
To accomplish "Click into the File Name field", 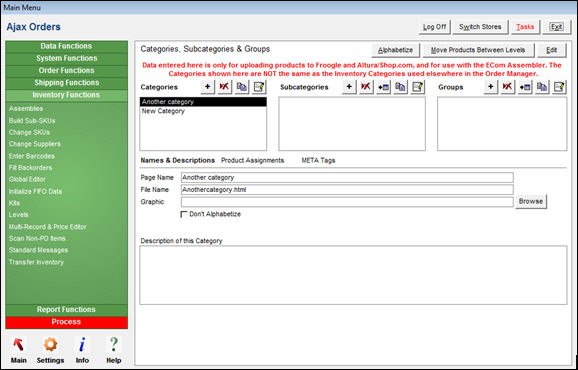I will [347, 190].
